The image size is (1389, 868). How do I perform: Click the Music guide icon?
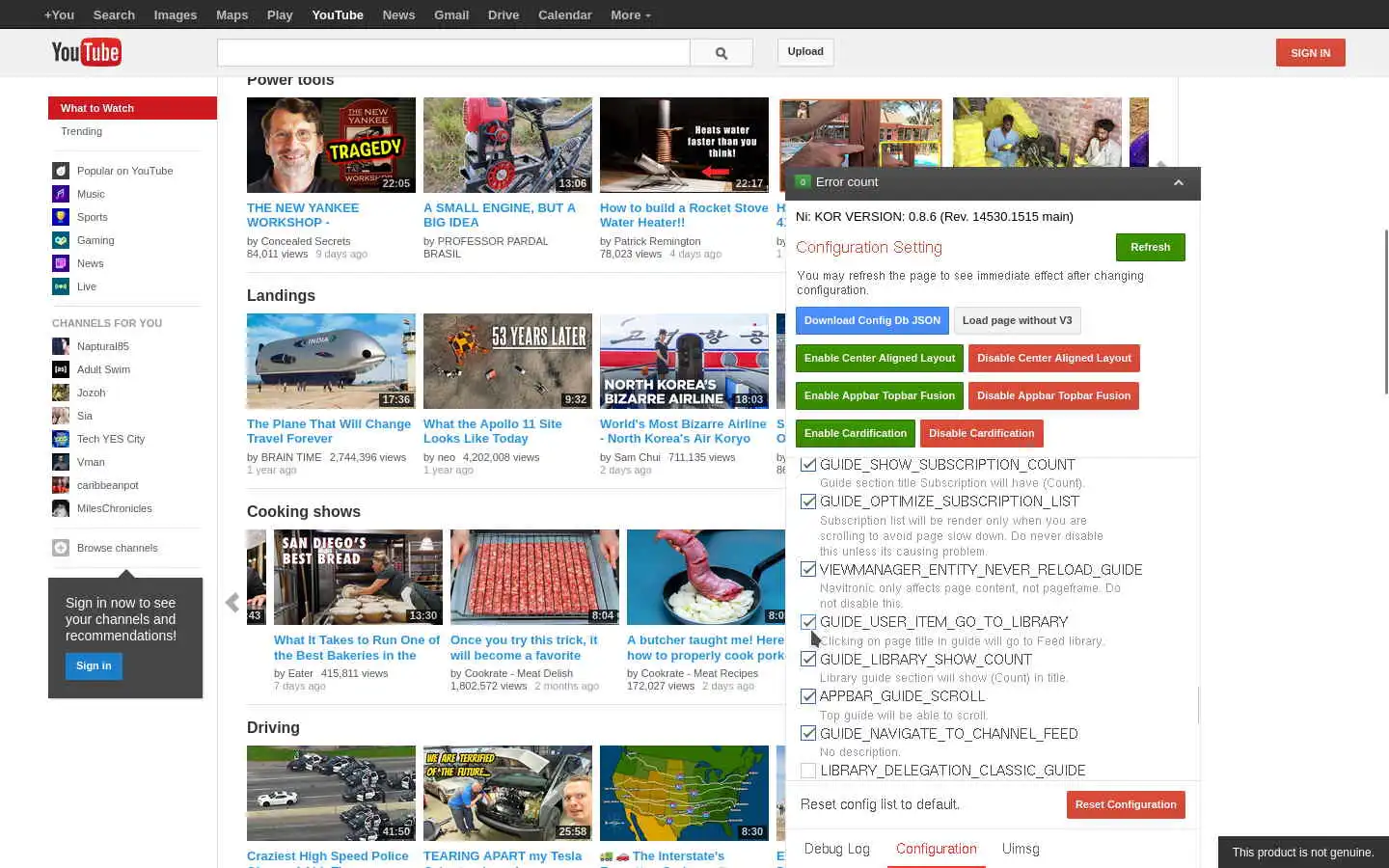[x=61, y=194]
